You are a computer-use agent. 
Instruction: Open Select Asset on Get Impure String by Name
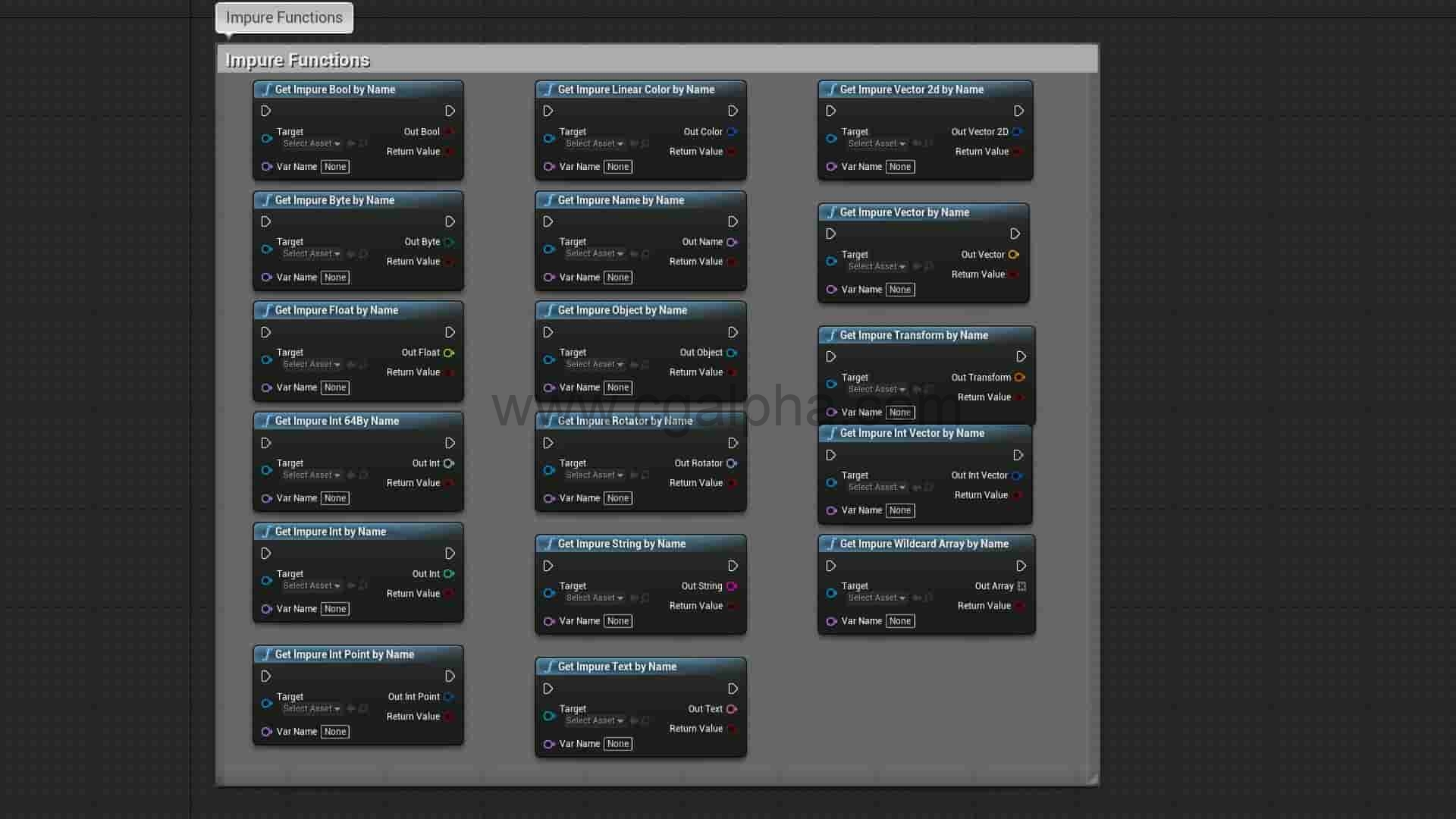tap(594, 598)
